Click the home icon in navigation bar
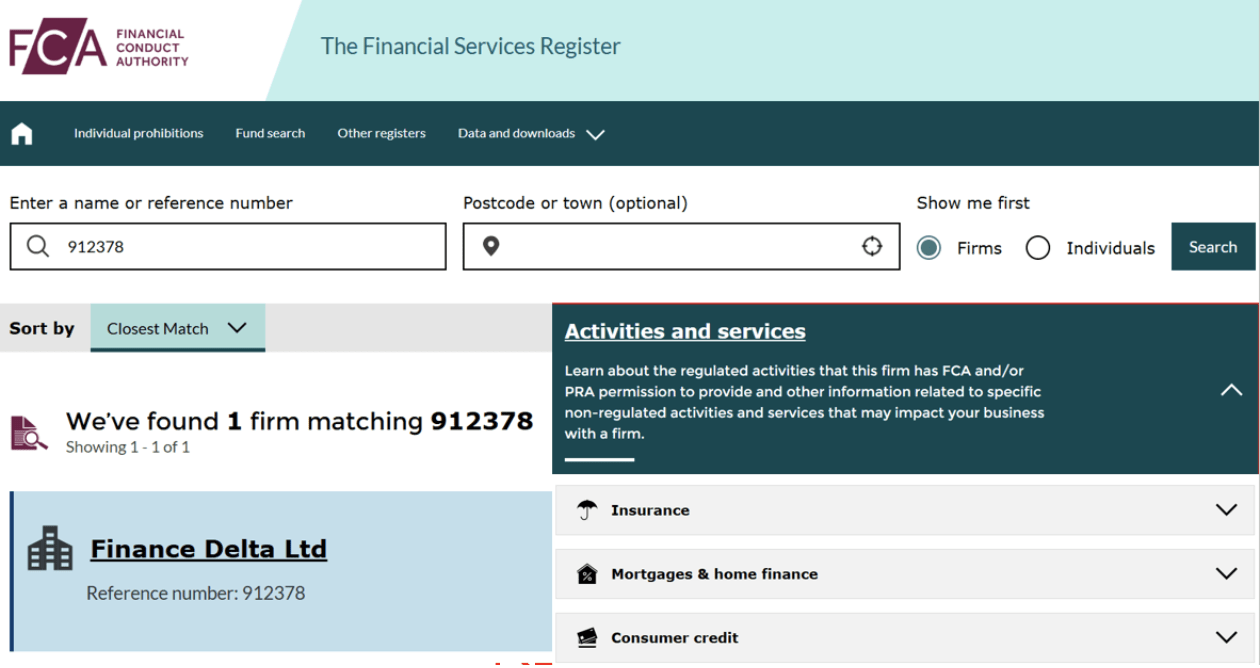 coord(22,134)
